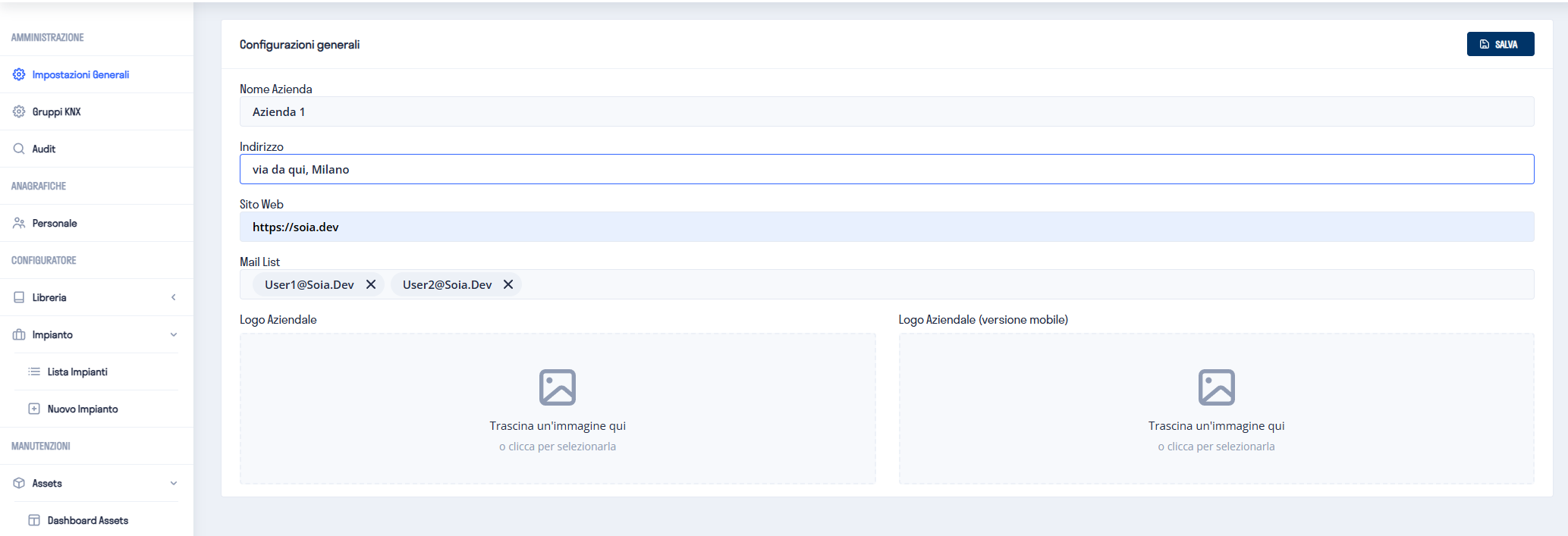
Task: Focus the Sito Web input field
Action: [886, 227]
